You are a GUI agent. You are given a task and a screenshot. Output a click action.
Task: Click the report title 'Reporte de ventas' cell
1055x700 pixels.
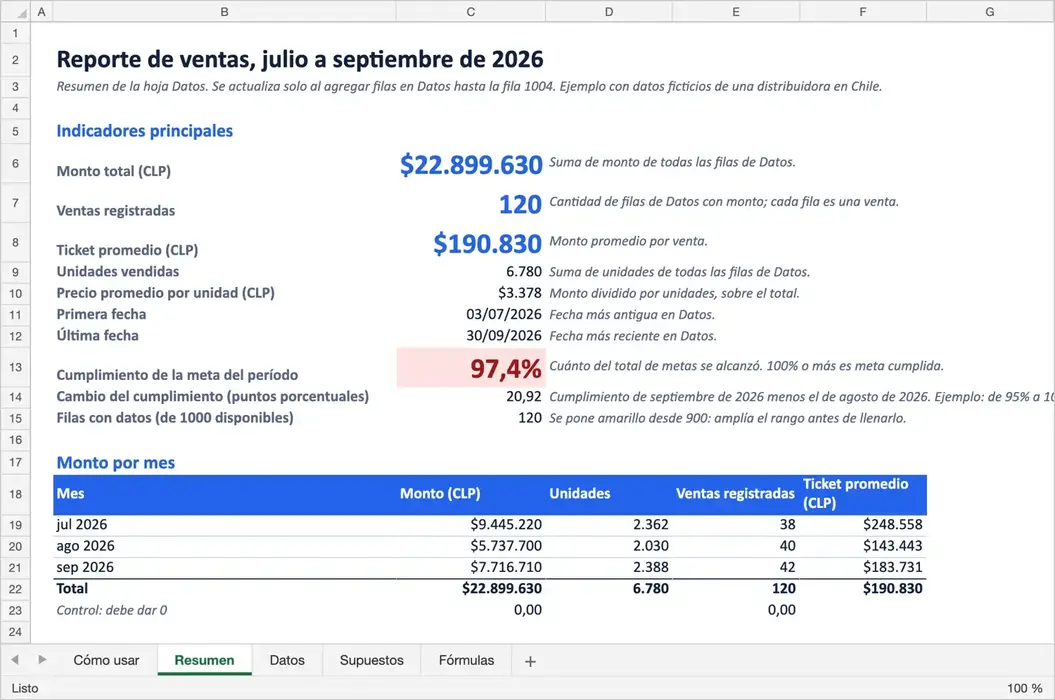point(299,59)
